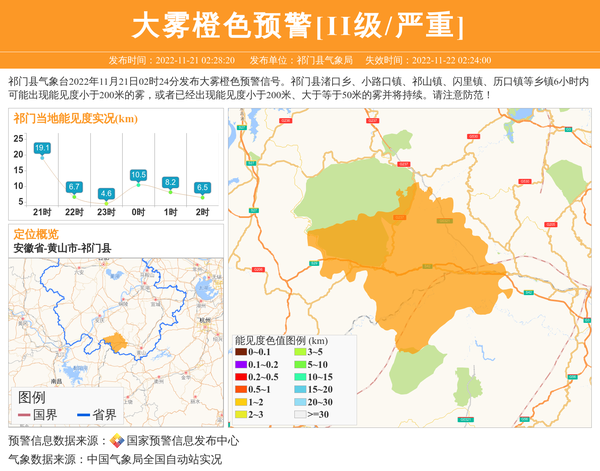This screenshot has width=600, height=471.
Task: Pick the 0~0.1 dark brown legend swatch
Action: [240, 352]
